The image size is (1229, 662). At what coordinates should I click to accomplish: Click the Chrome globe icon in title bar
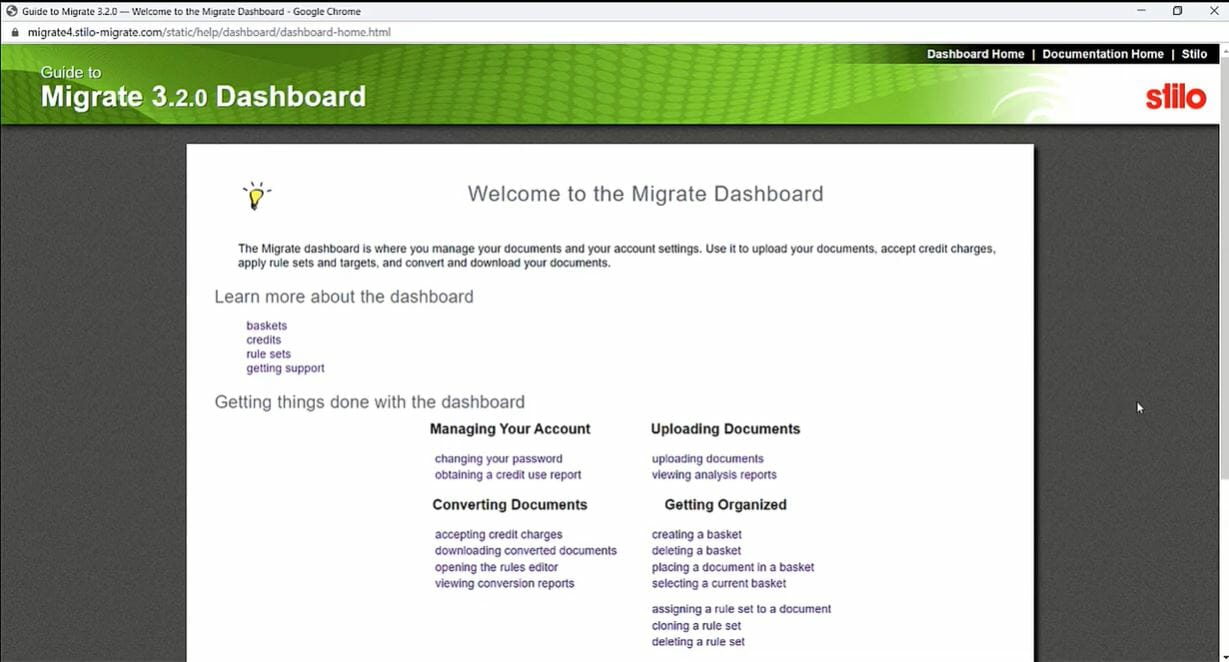(x=12, y=11)
